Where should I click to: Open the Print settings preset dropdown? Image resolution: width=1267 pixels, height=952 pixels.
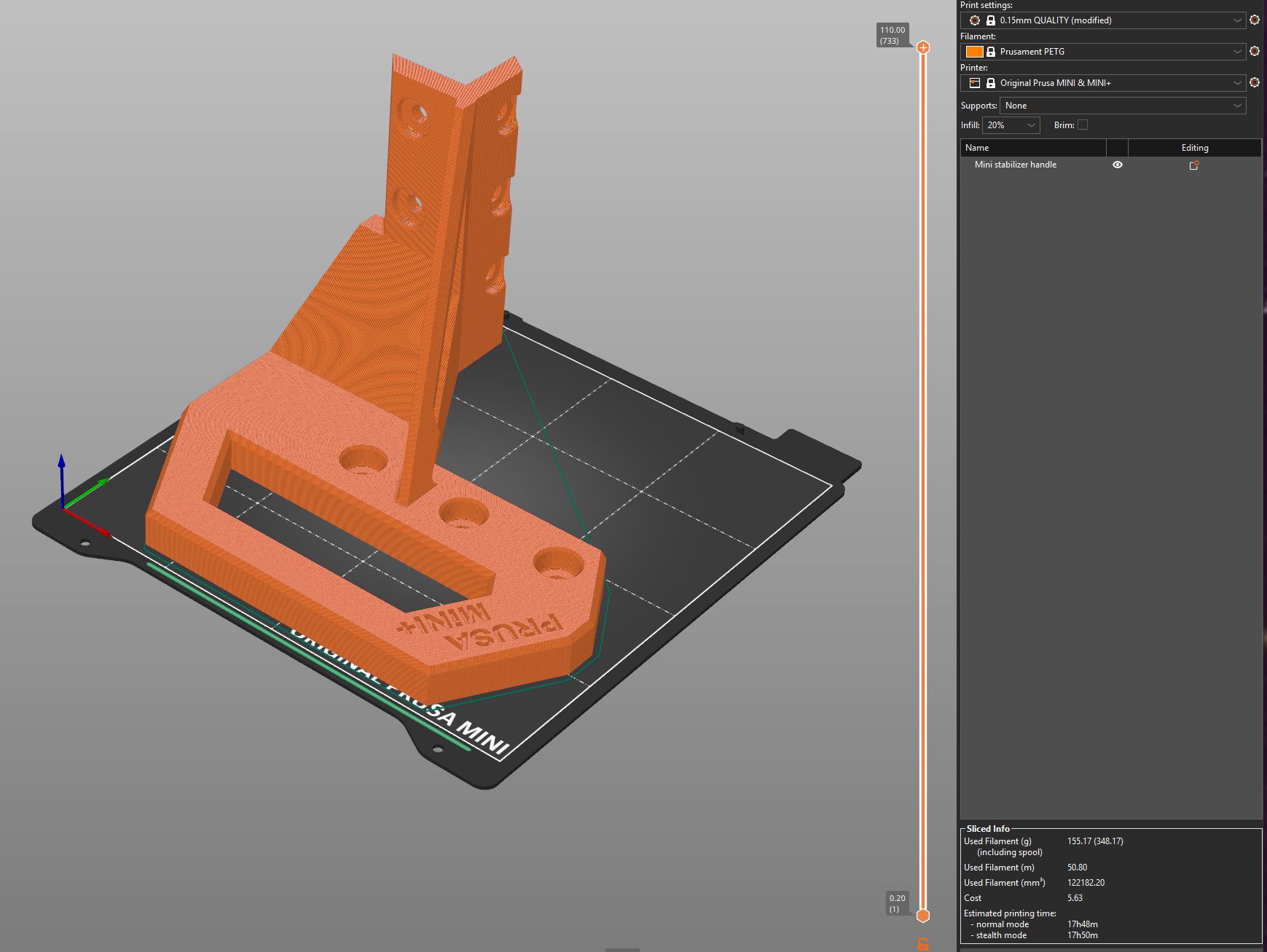pos(1104,20)
